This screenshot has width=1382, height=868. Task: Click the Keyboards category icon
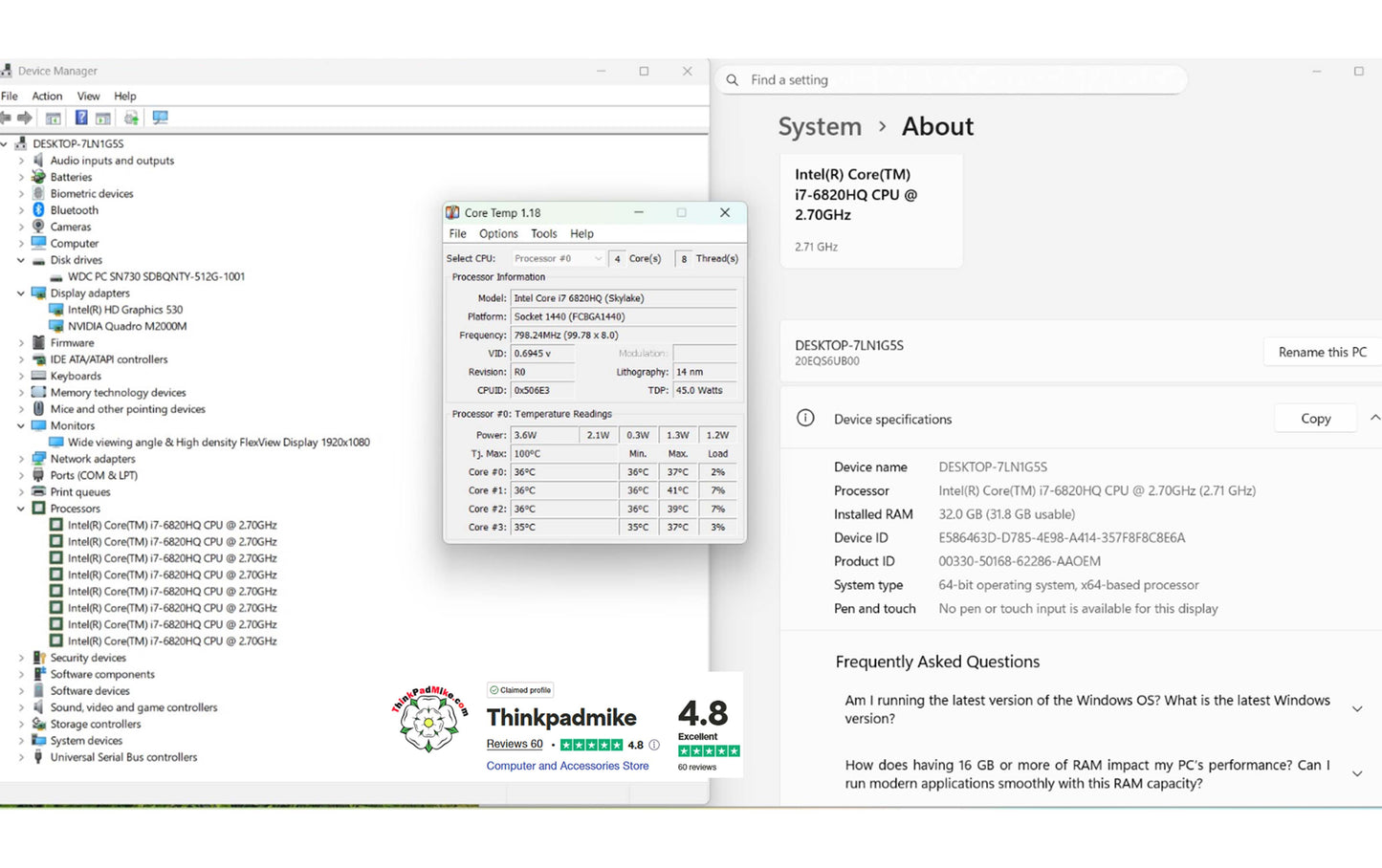point(38,376)
